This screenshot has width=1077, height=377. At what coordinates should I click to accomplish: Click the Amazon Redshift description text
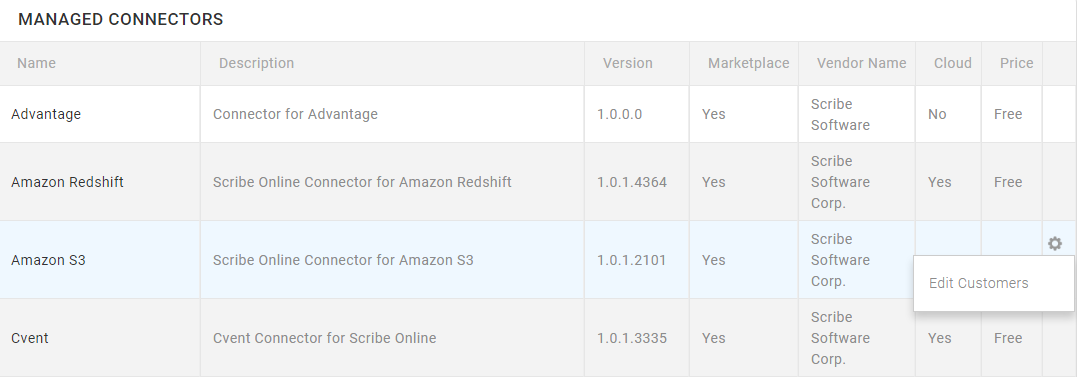click(362, 182)
